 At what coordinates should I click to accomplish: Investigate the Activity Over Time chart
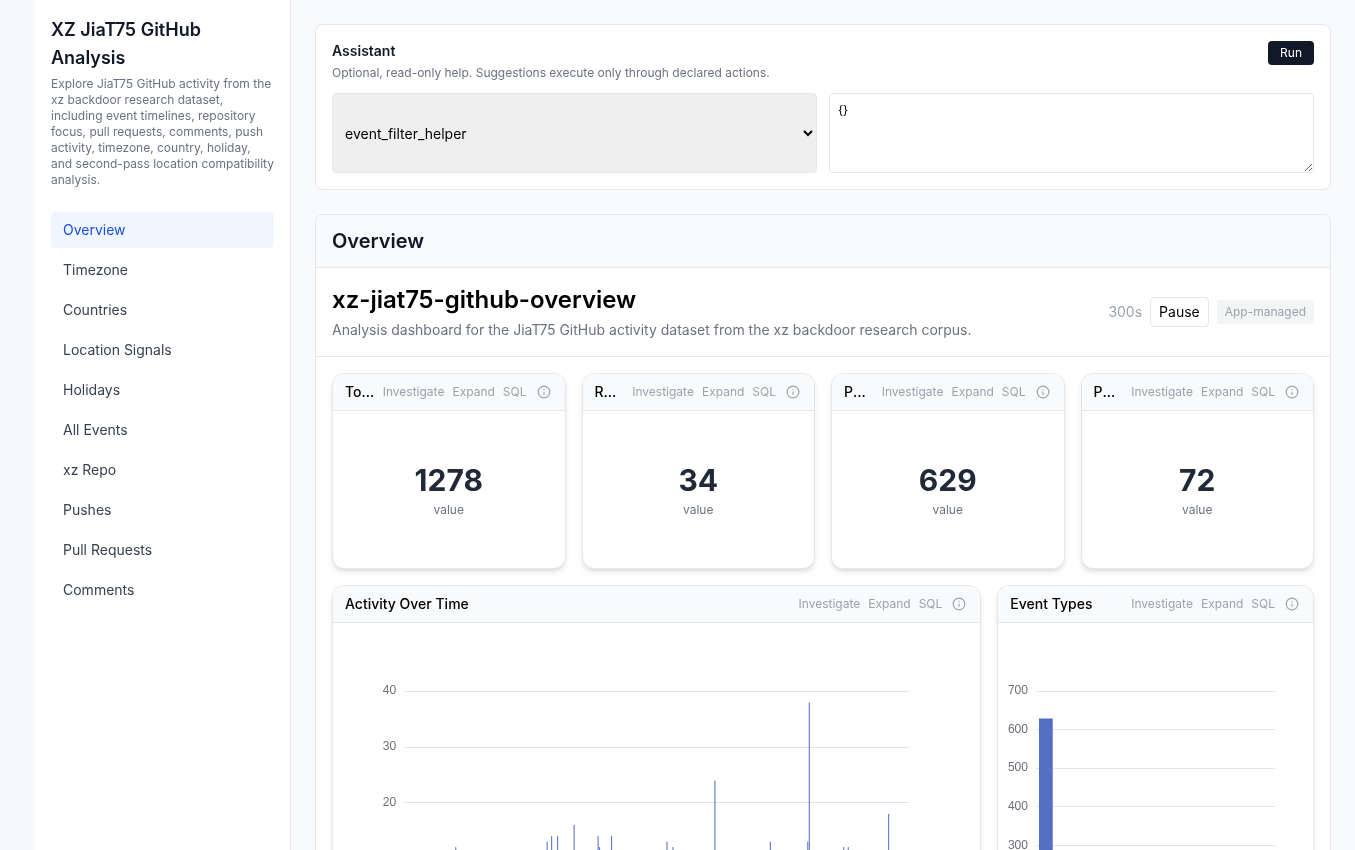(829, 604)
